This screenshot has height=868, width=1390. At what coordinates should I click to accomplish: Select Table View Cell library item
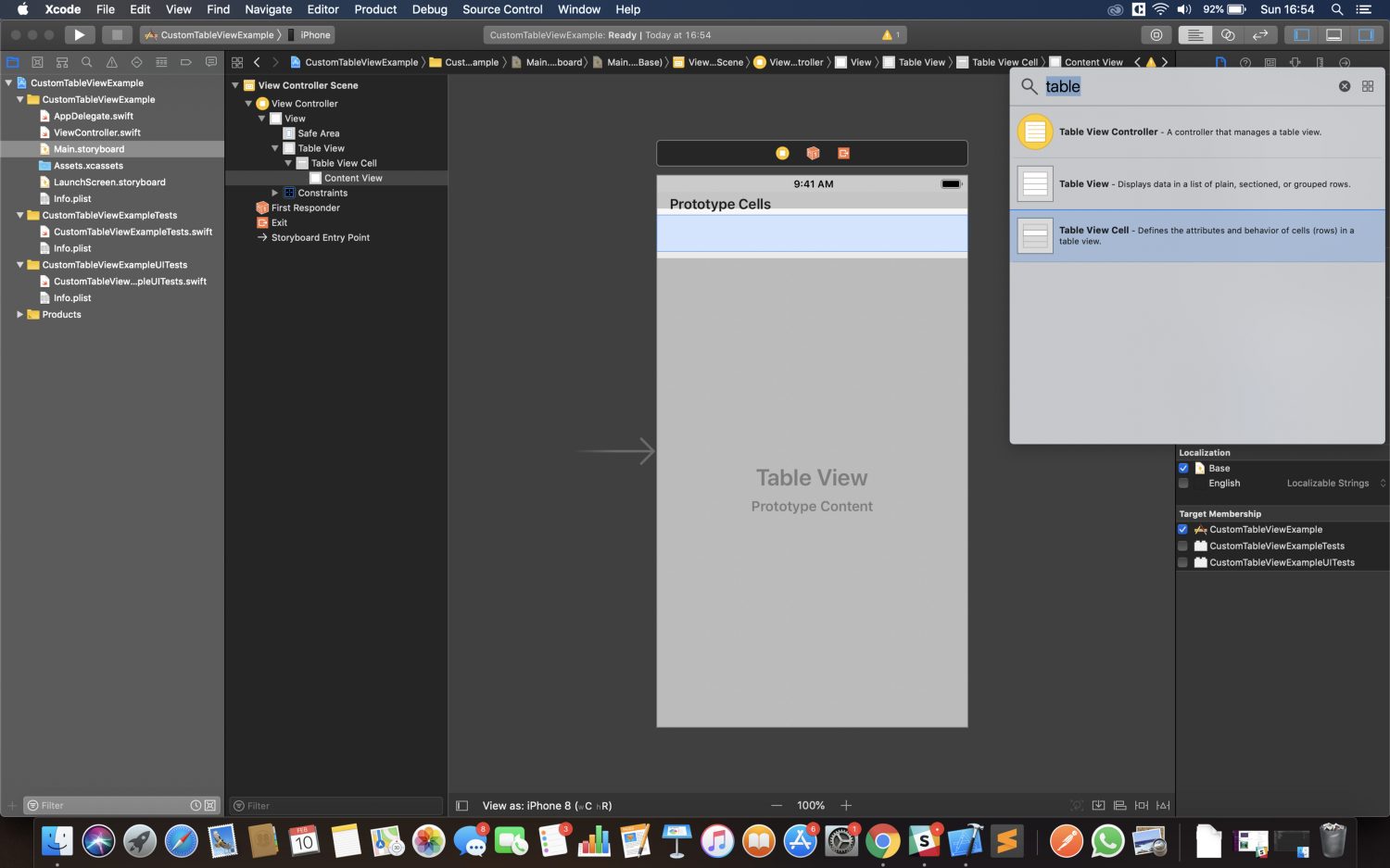tap(1197, 235)
